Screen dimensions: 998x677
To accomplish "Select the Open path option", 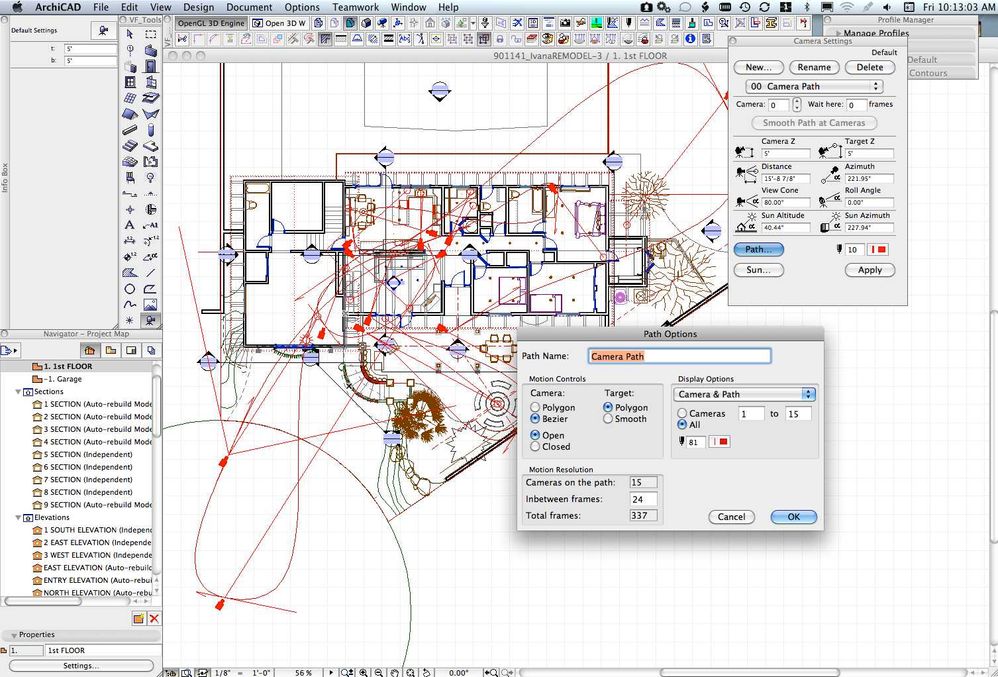I will (x=535, y=435).
